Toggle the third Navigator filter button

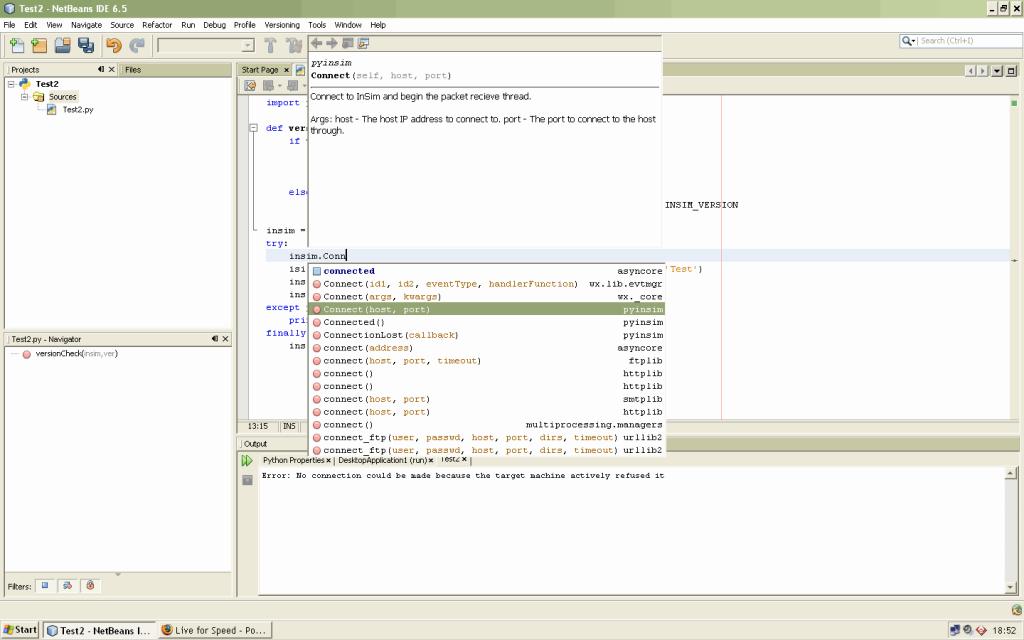tap(90, 586)
